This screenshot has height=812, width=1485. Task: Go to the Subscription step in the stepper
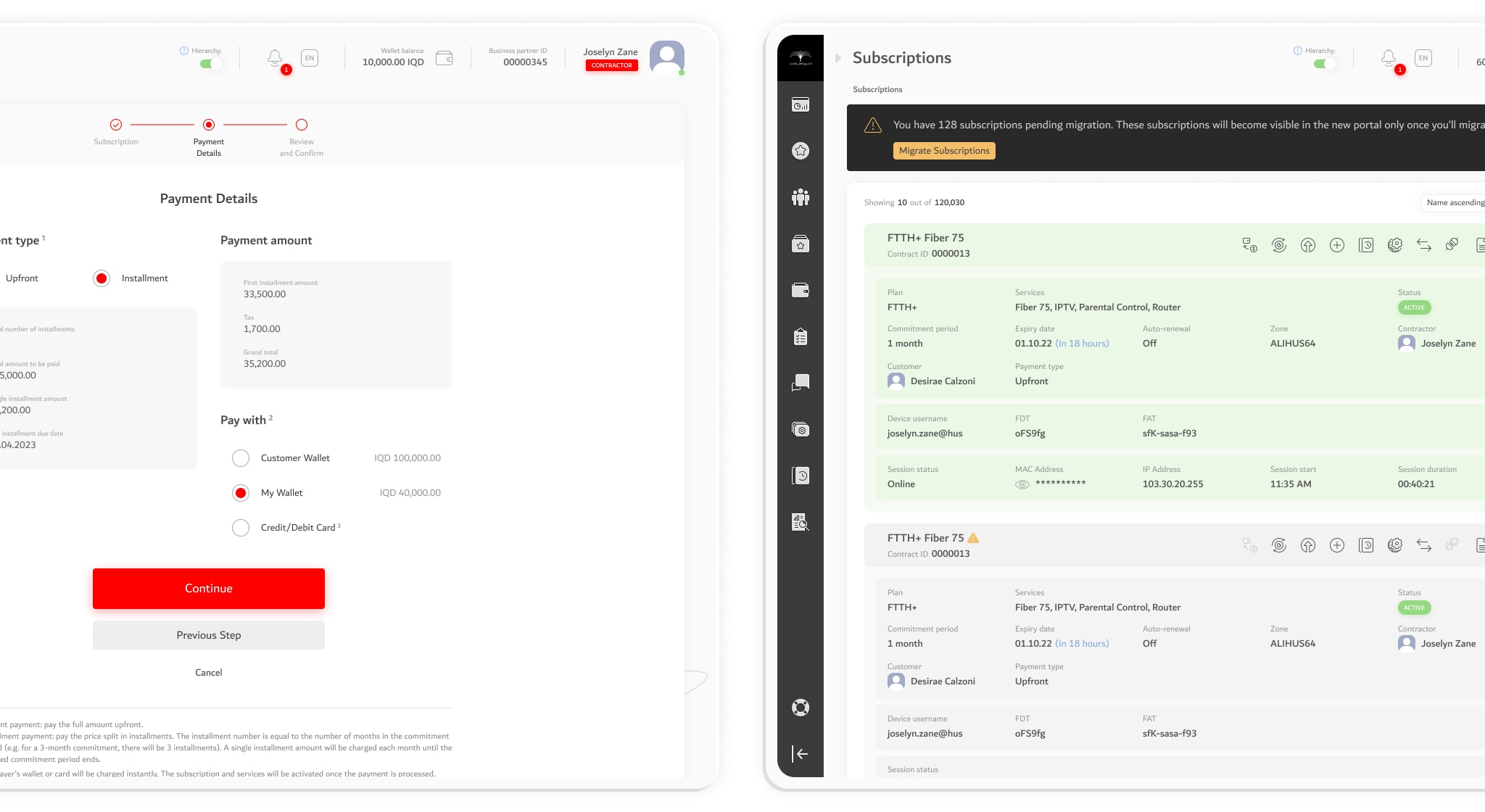[116, 125]
